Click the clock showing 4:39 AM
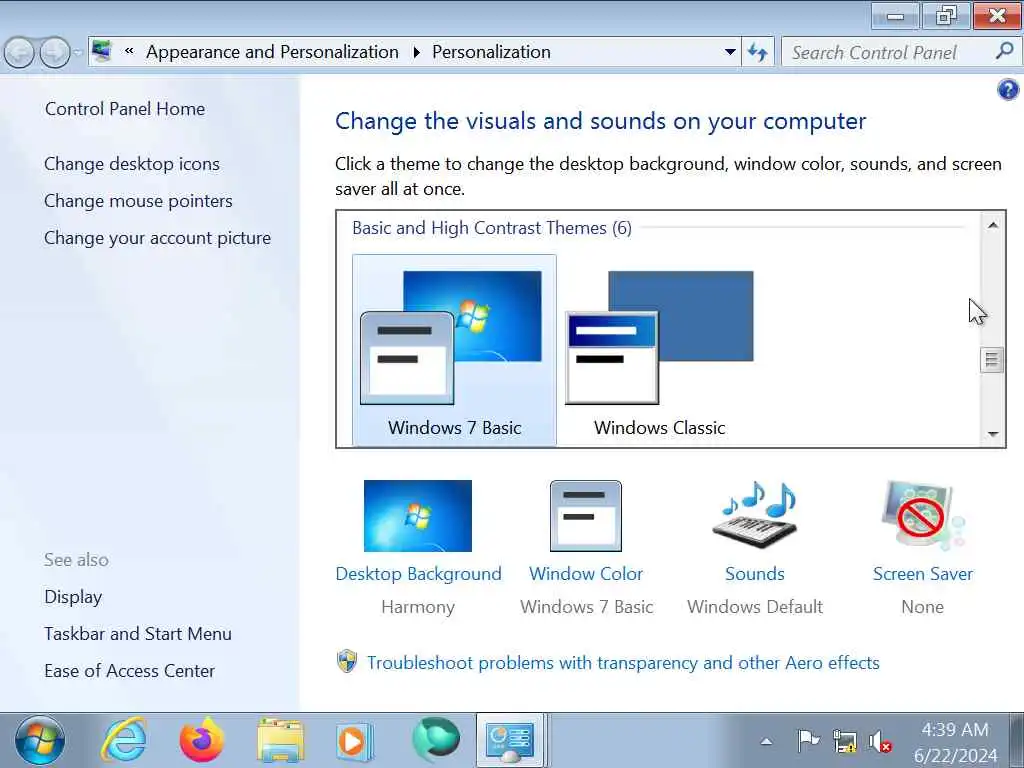 pyautogui.click(x=955, y=729)
